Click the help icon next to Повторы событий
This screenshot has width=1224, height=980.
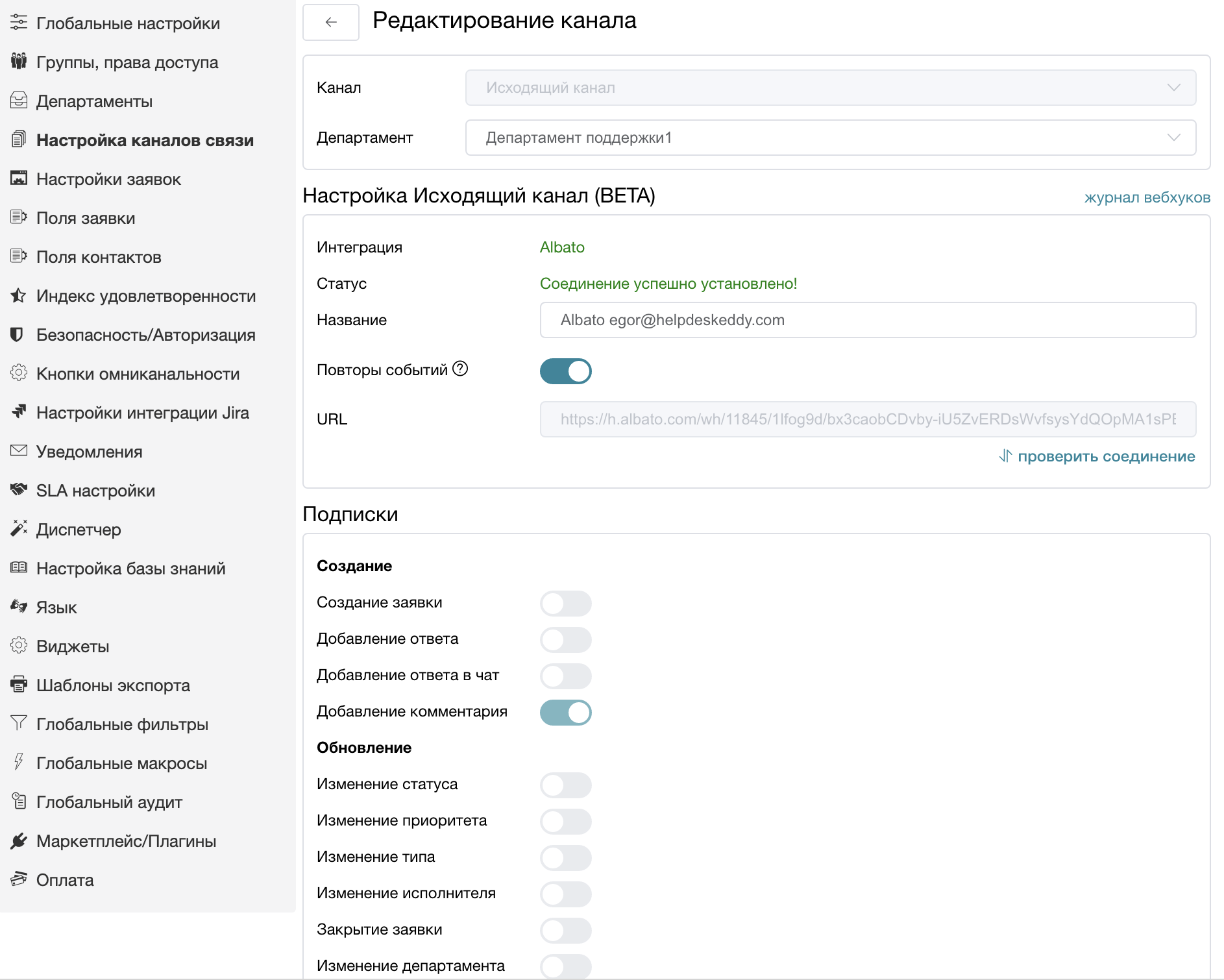460,369
